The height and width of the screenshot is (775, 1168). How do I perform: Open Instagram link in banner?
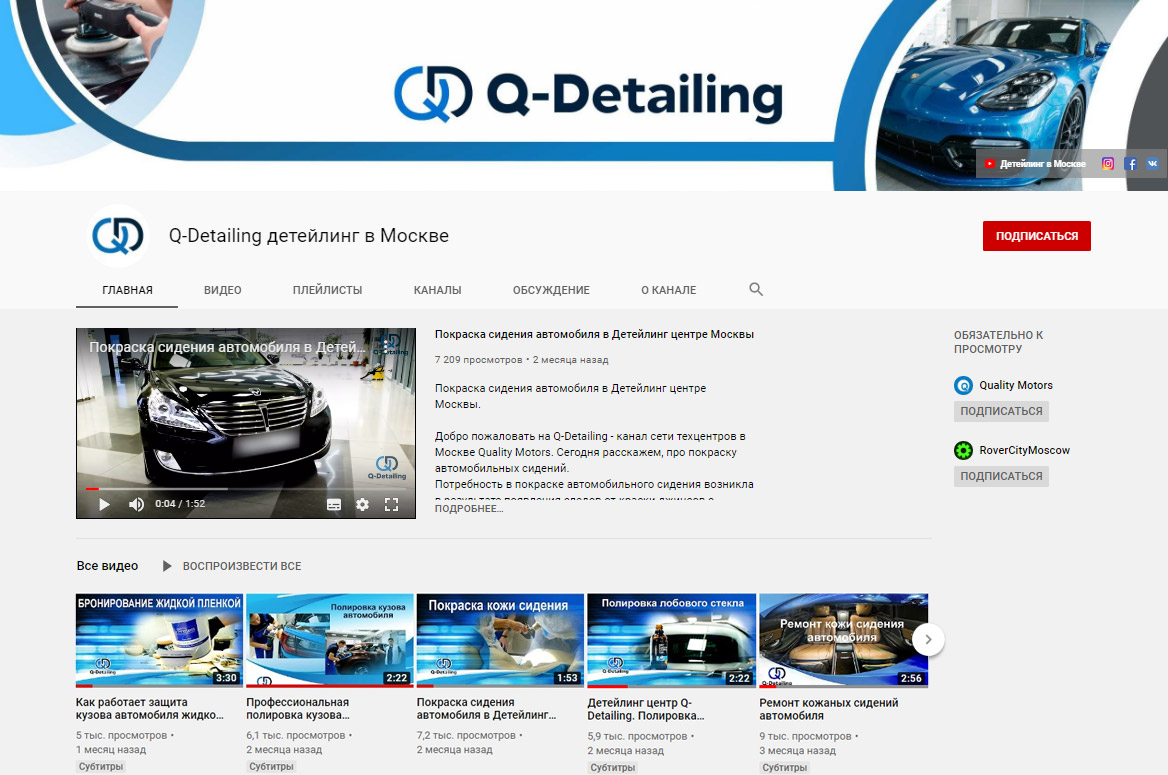pos(1108,164)
